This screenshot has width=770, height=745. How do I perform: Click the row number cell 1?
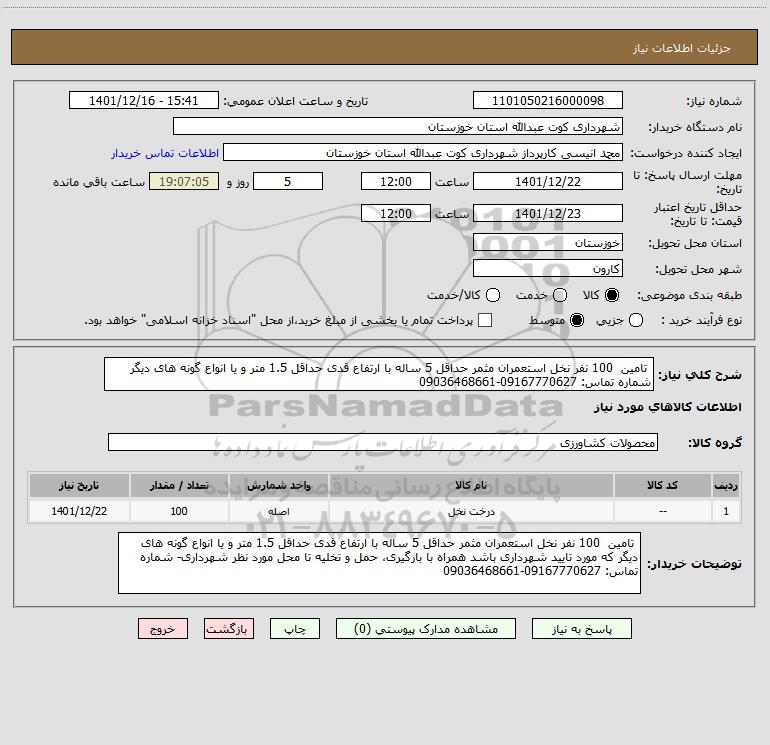pos(726,511)
